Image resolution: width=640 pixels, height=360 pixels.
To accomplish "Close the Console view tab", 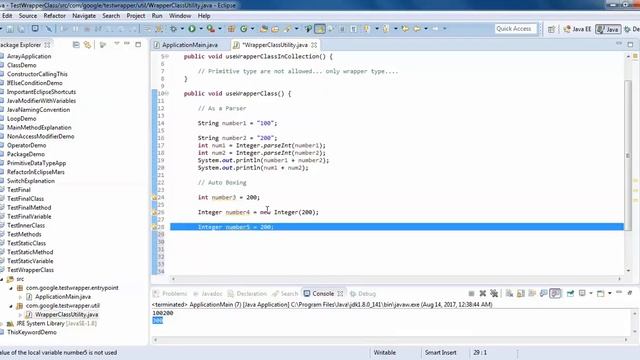I will pyautogui.click(x=340, y=293).
